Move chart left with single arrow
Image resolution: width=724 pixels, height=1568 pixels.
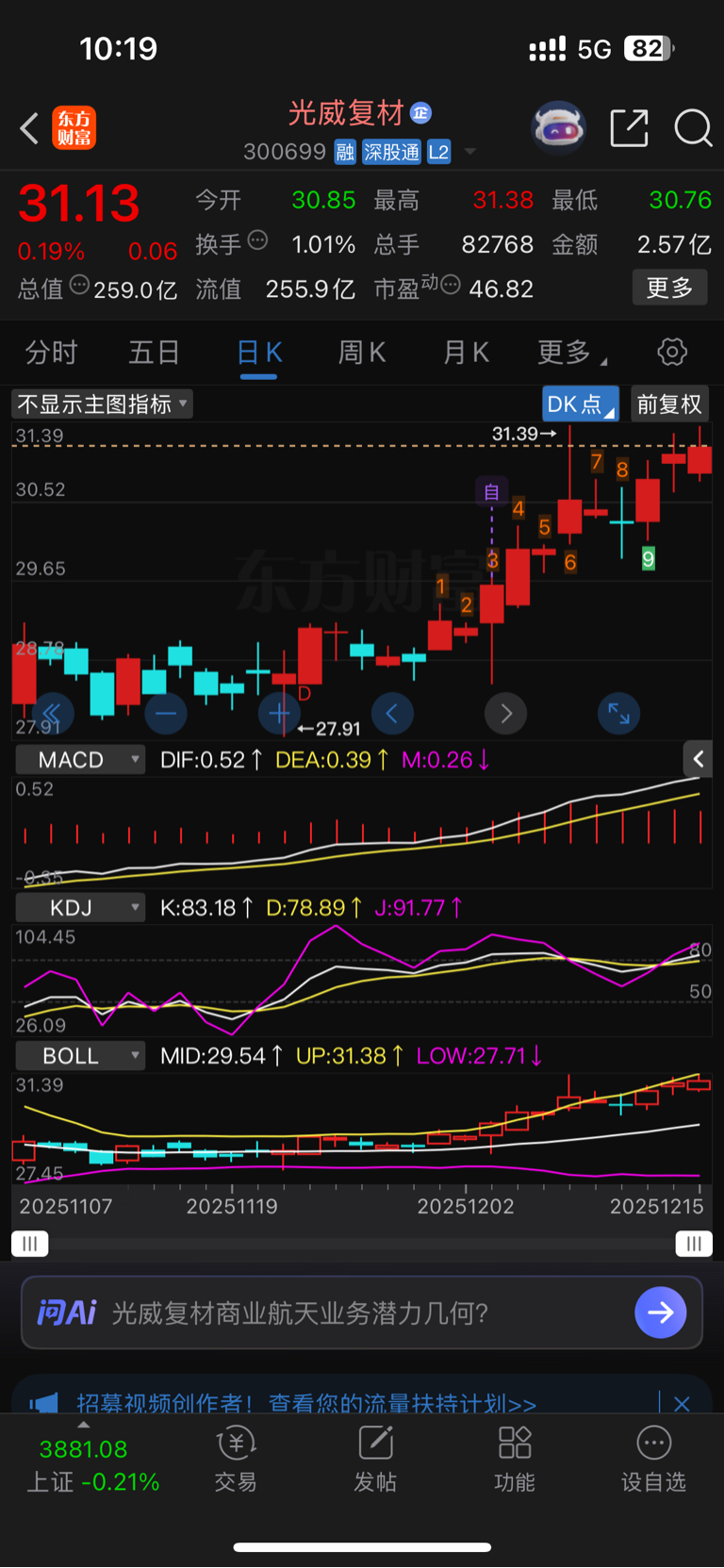click(x=392, y=714)
